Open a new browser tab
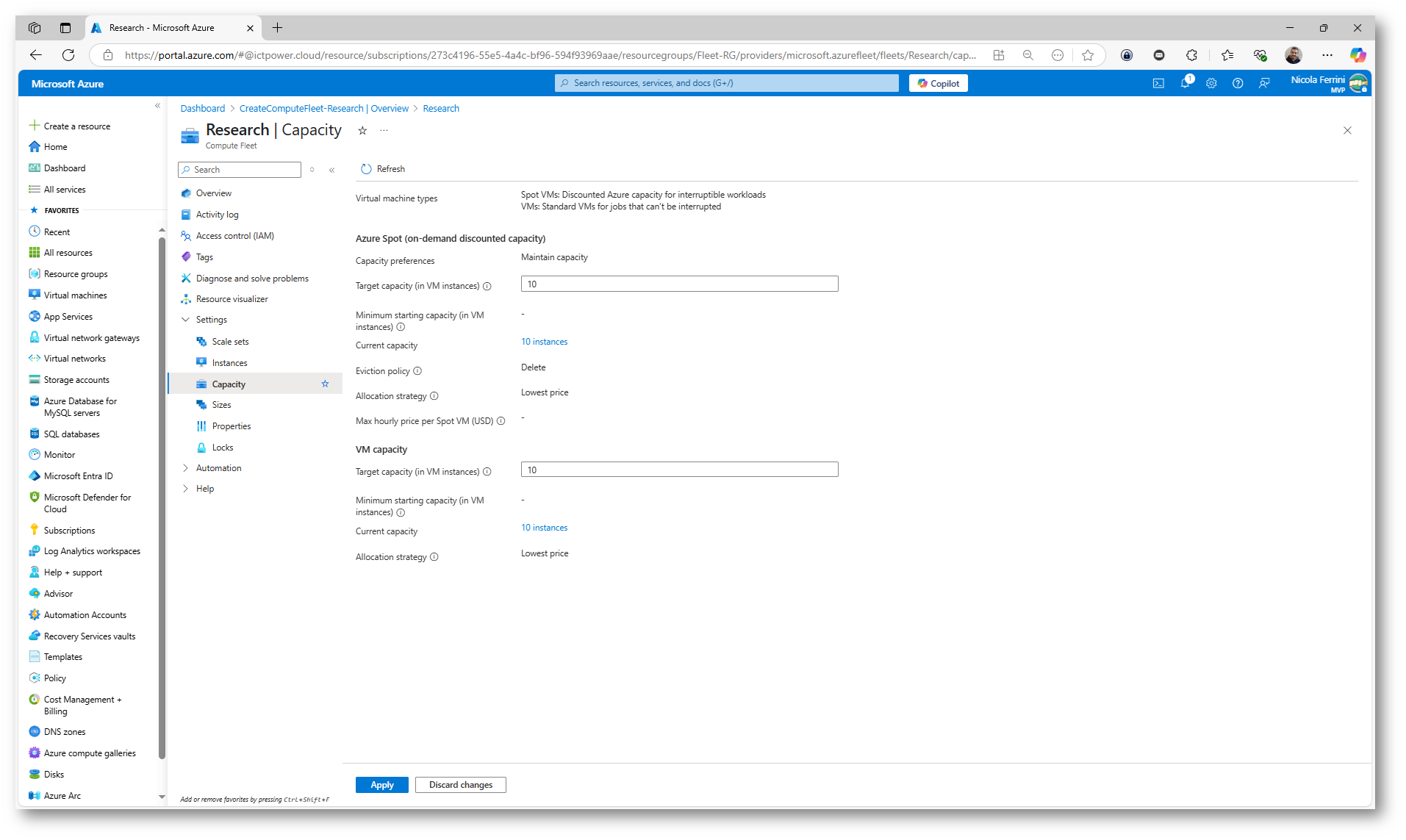This screenshot has height=840, width=1406. pos(277,28)
